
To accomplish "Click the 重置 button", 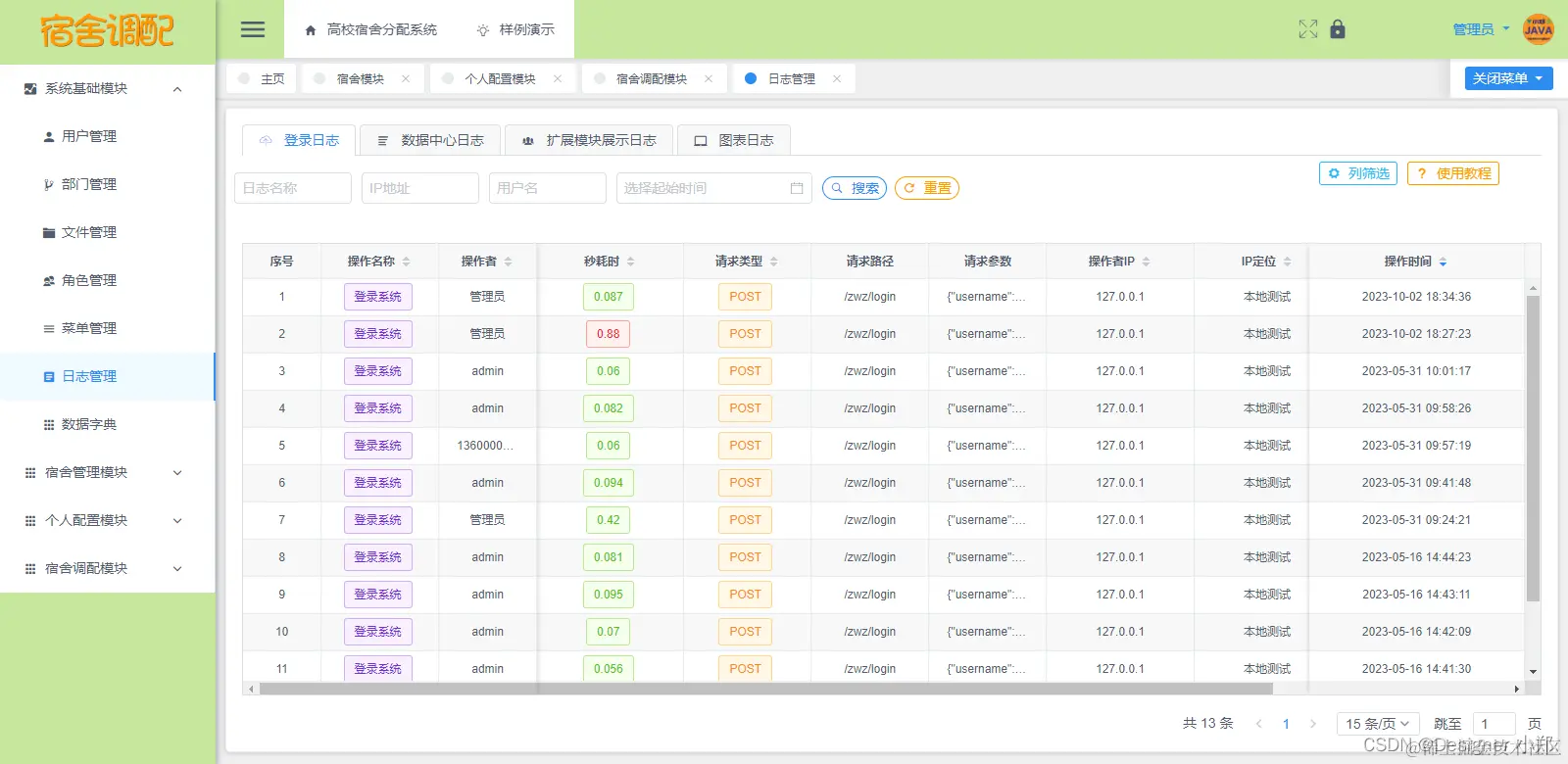I will [x=927, y=188].
